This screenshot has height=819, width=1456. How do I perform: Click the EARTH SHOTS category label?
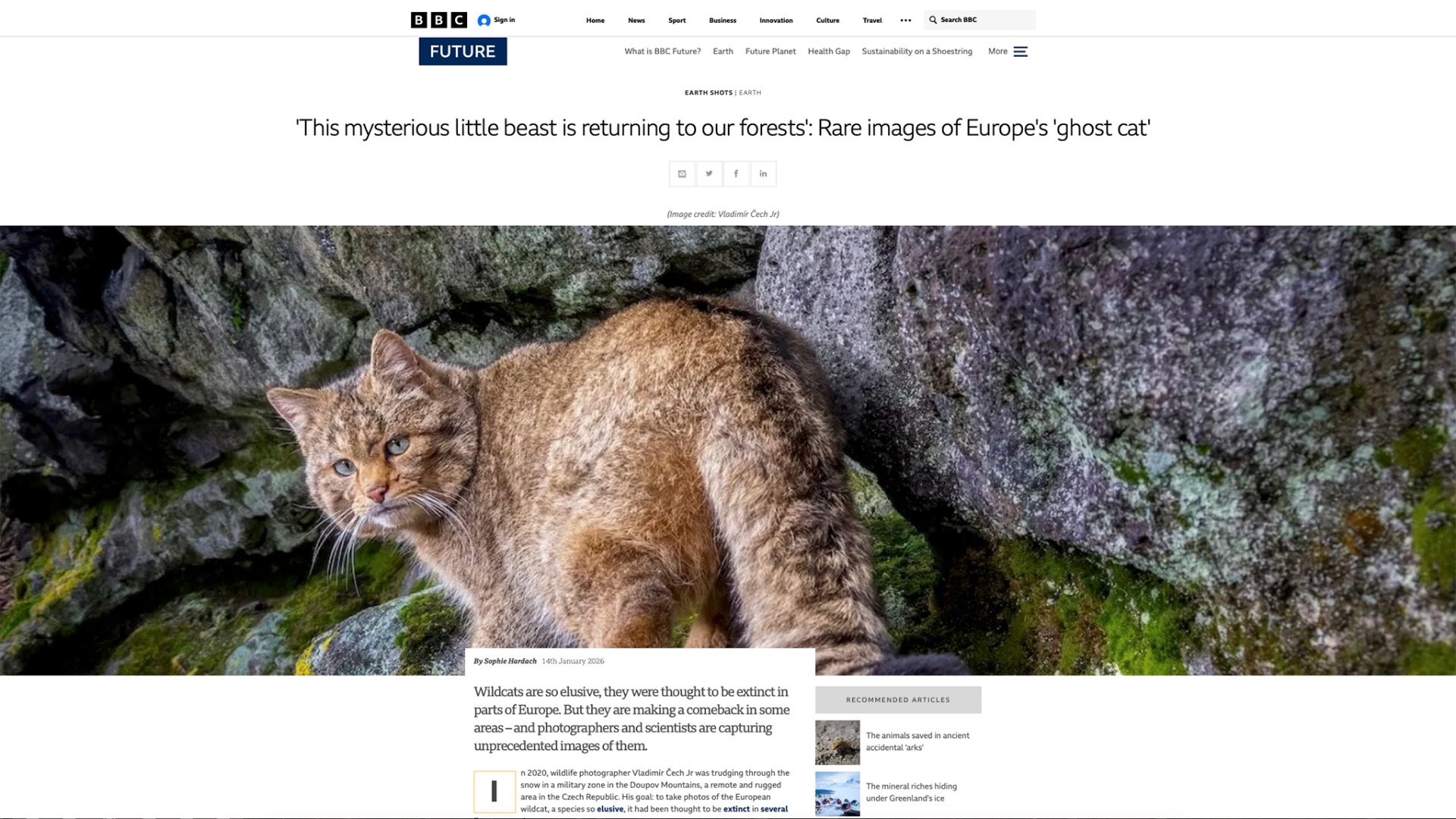tap(708, 93)
